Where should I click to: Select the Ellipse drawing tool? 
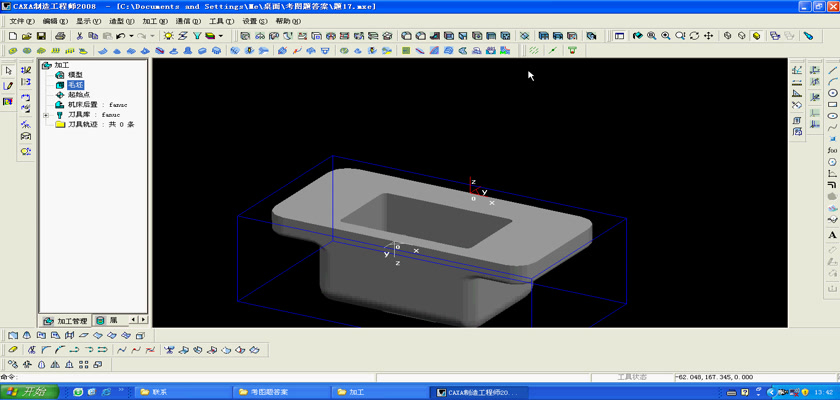click(832, 116)
